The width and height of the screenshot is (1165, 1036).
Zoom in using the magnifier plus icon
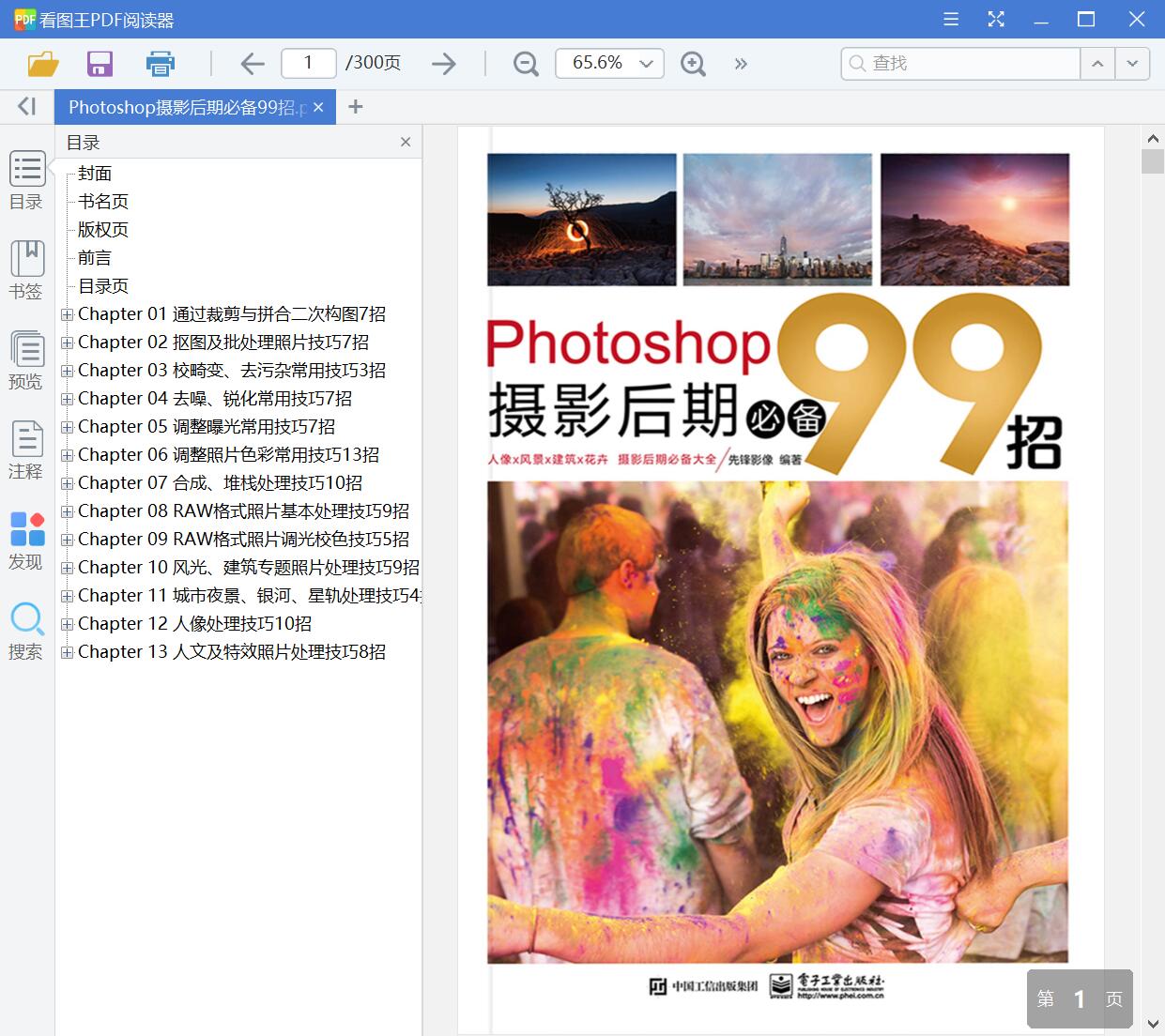693,63
